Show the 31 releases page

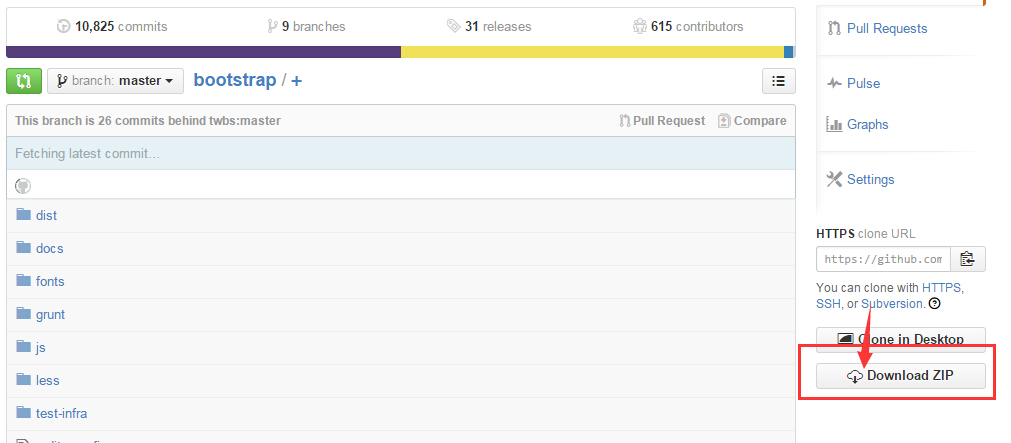click(x=489, y=26)
